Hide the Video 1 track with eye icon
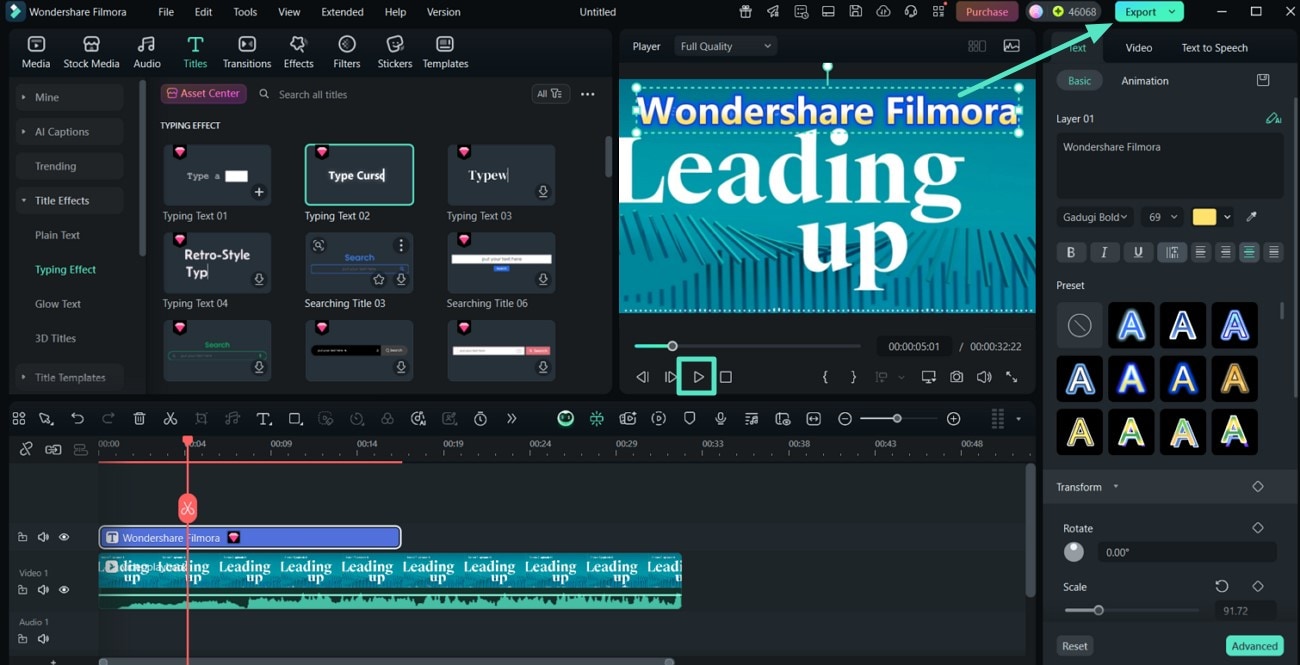1300x665 pixels. click(64, 590)
